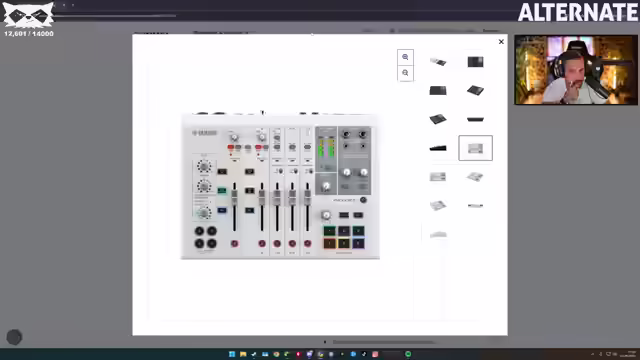This screenshot has width=640, height=360.
Task: Click the streamer webcam overlay
Action: click(x=576, y=70)
